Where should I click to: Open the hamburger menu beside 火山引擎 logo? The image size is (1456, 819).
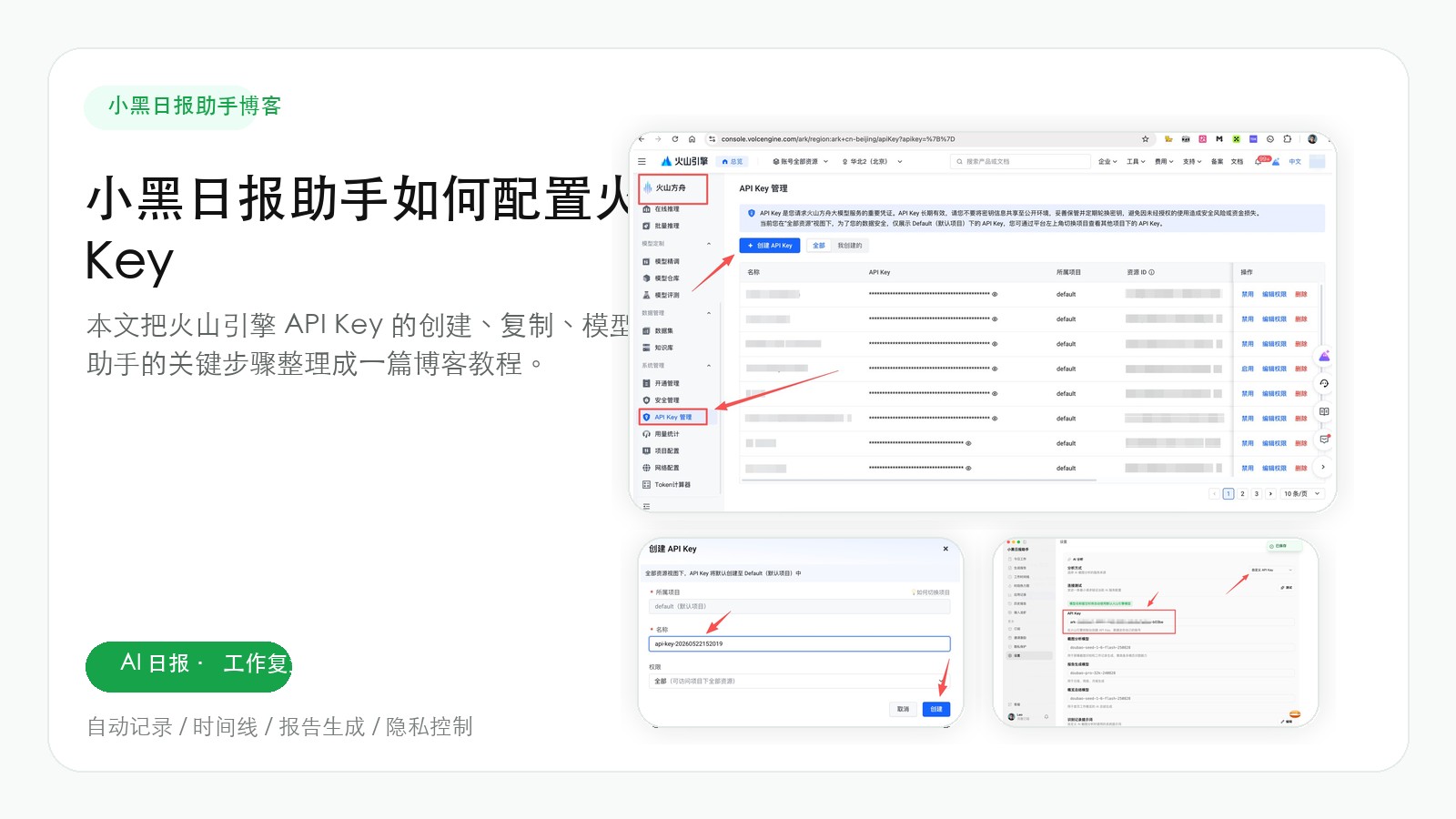click(x=642, y=161)
